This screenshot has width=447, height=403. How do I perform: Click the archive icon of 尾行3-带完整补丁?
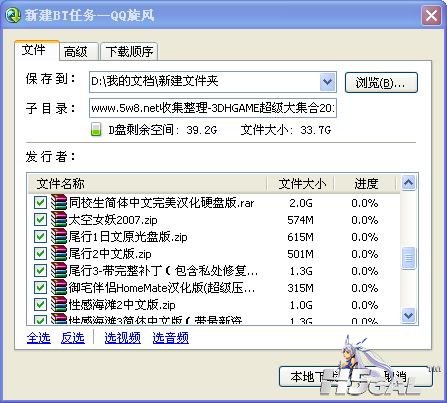[59, 270]
